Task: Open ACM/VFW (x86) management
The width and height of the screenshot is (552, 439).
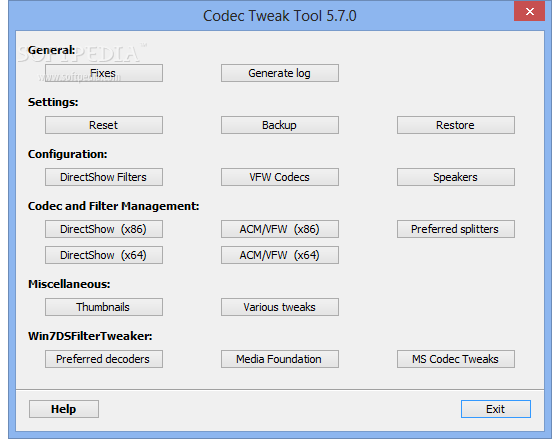Action: click(x=280, y=229)
